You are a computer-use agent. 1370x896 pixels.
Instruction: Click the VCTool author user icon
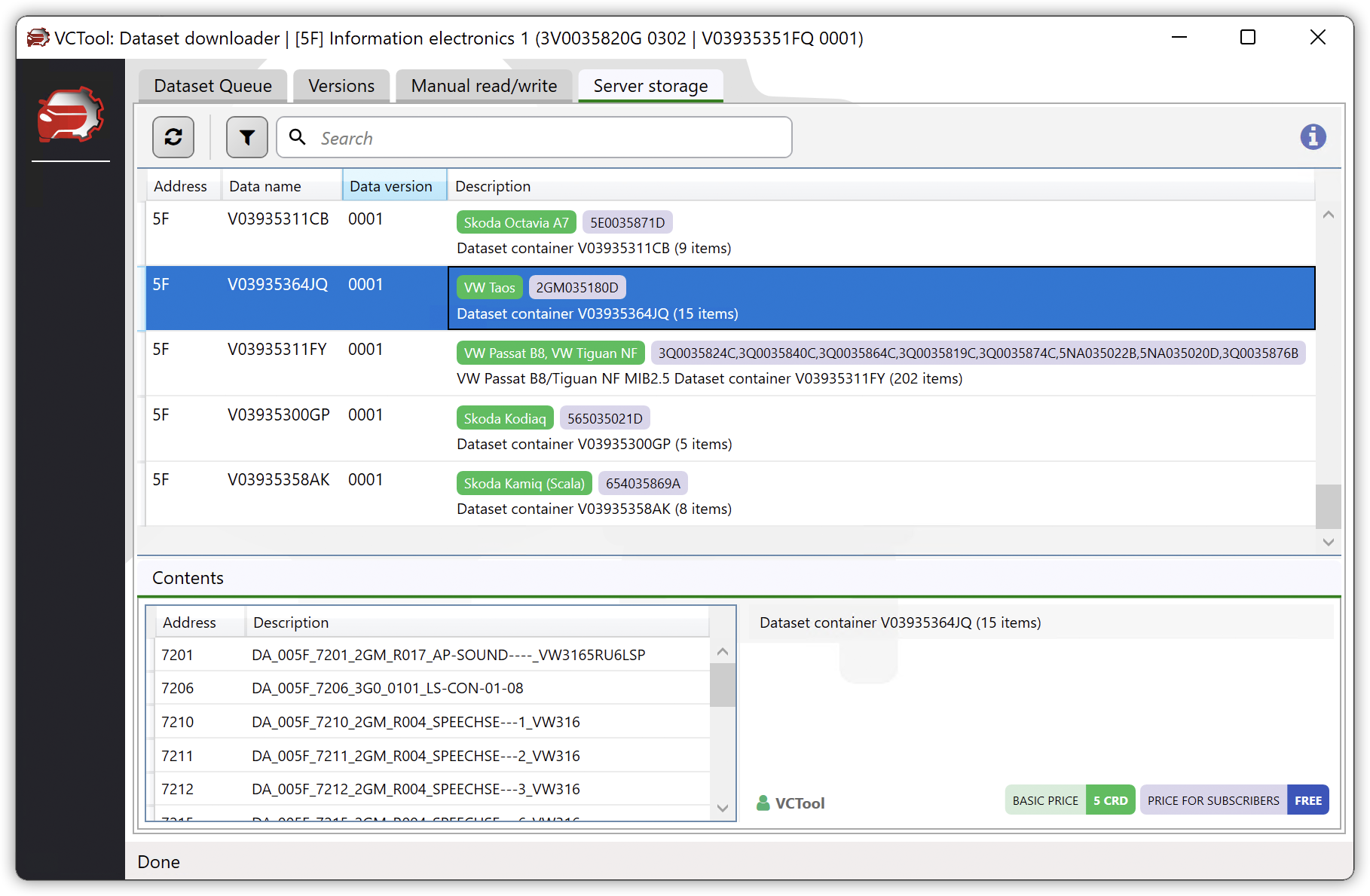pos(763,803)
